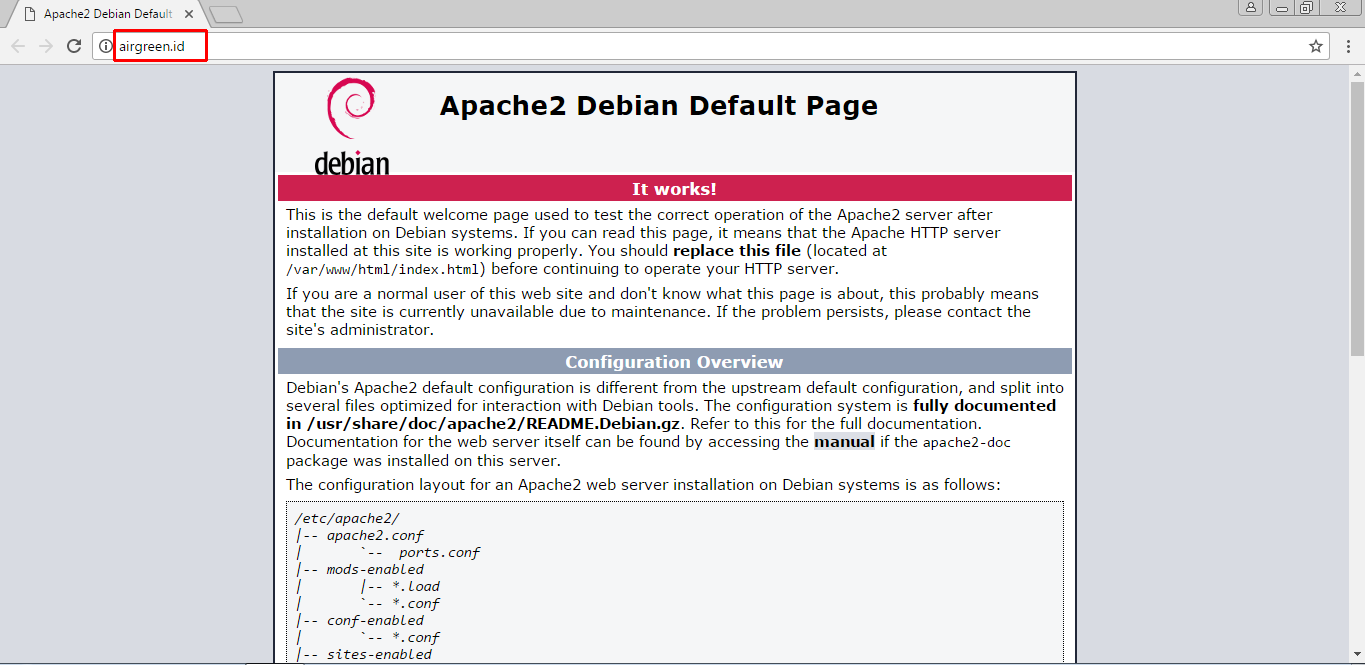The height and width of the screenshot is (665, 1365).
Task: Click the Configuration Overview header
Action: click(675, 362)
